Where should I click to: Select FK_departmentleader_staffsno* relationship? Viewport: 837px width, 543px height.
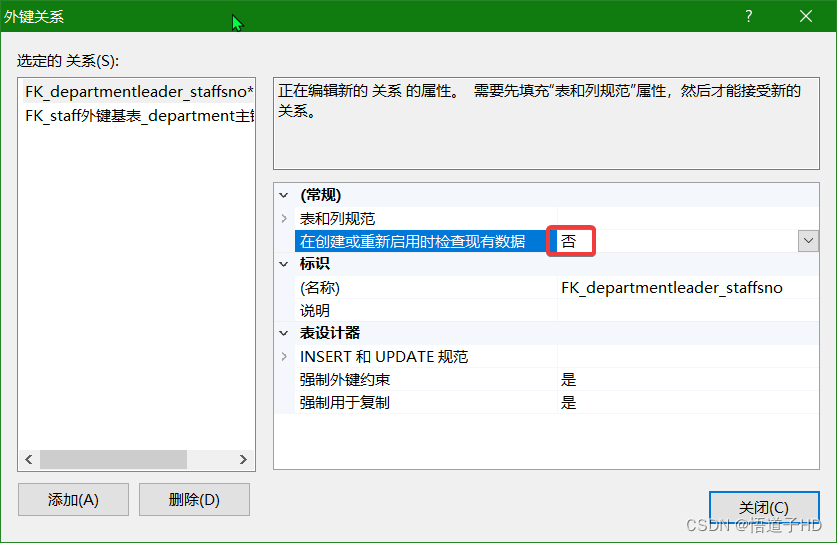point(139,92)
